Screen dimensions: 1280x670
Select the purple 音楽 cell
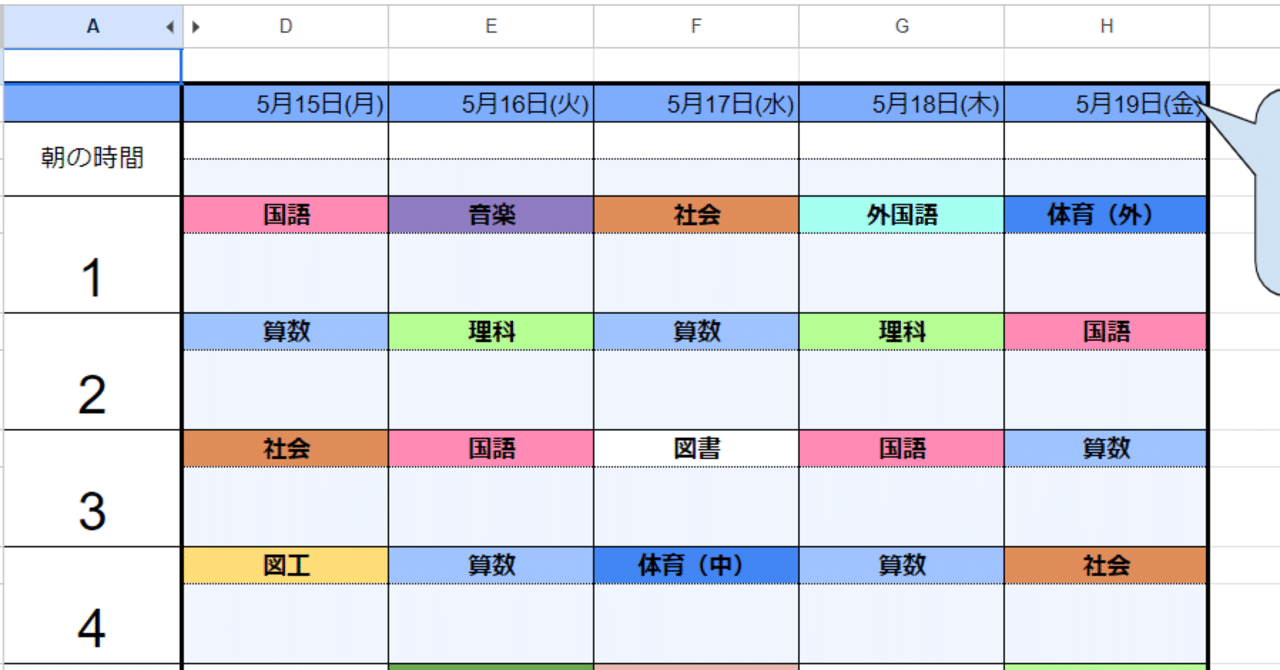point(491,214)
